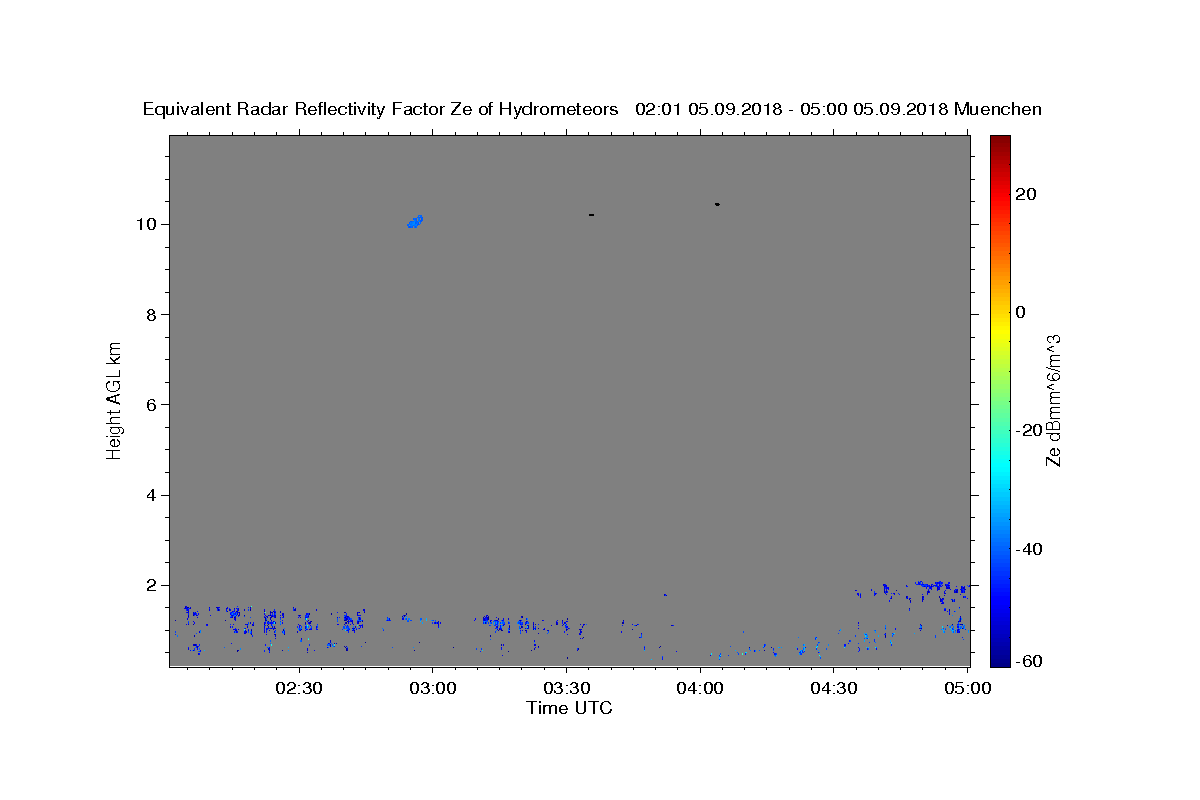1200x800 pixels.
Task: Click the height tick label 8
Action: click(x=153, y=314)
